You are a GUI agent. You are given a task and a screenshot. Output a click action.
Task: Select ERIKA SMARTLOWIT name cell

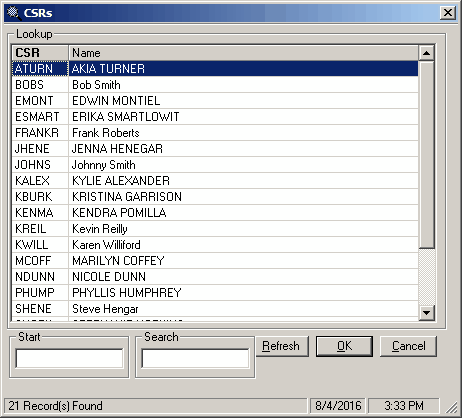click(x=243, y=117)
